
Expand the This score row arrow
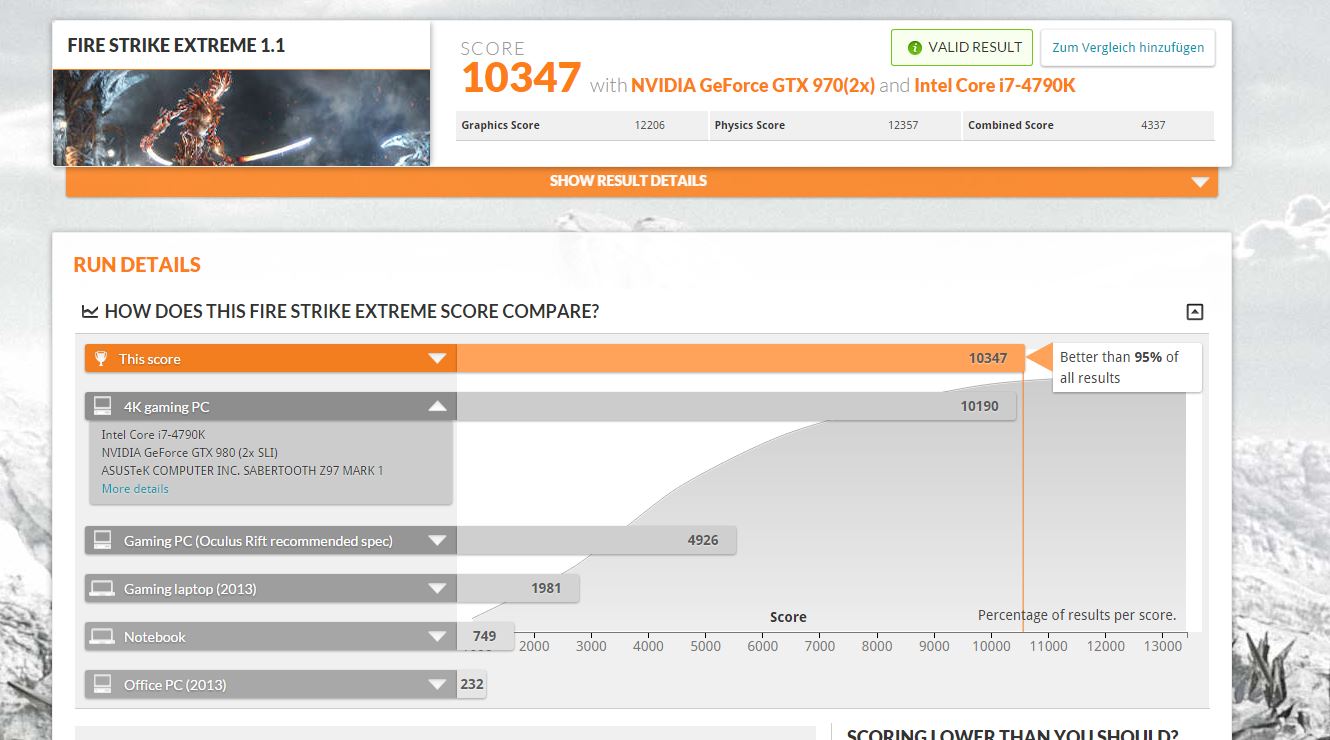437,358
